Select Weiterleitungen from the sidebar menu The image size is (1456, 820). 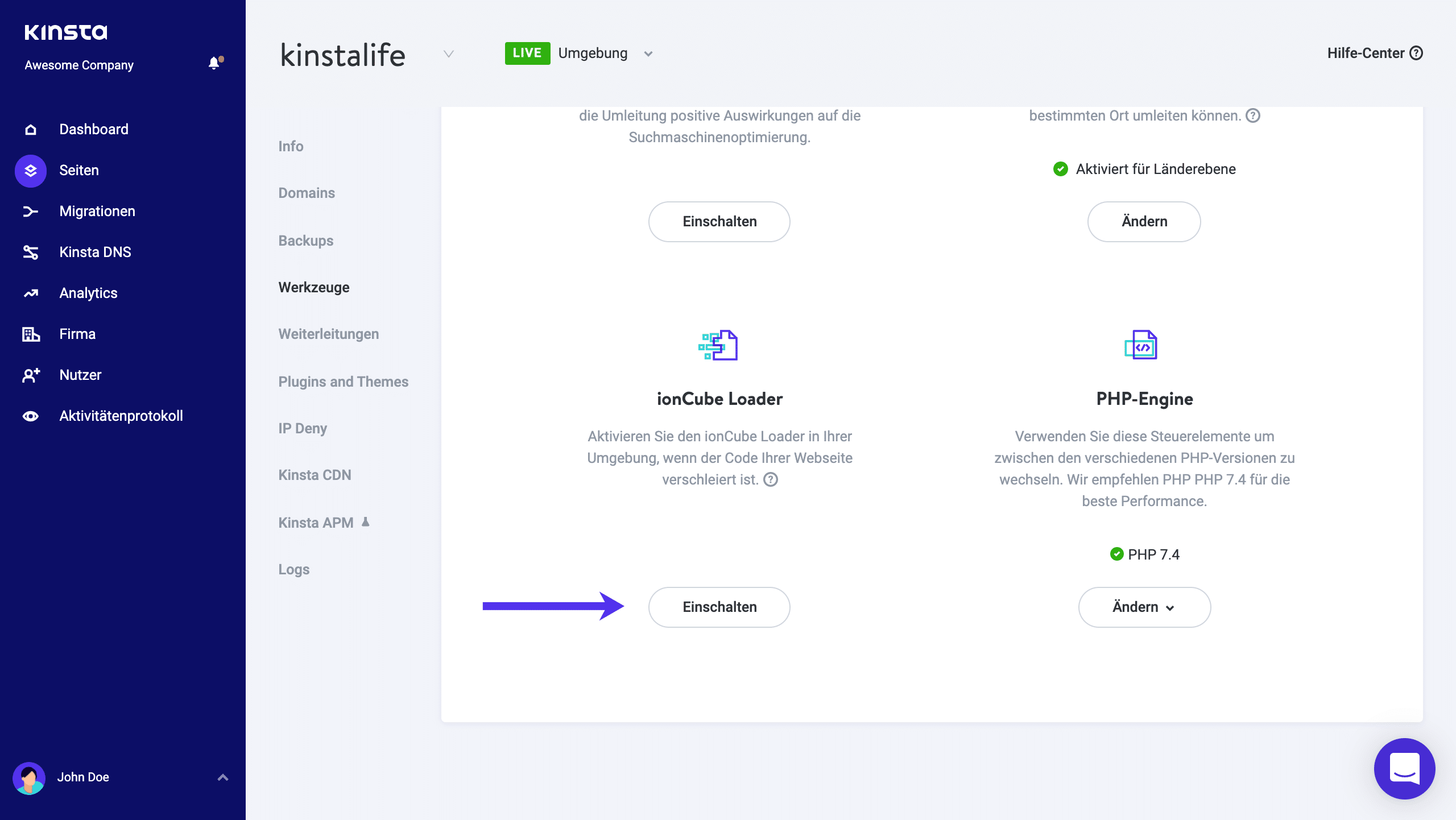[x=328, y=334]
